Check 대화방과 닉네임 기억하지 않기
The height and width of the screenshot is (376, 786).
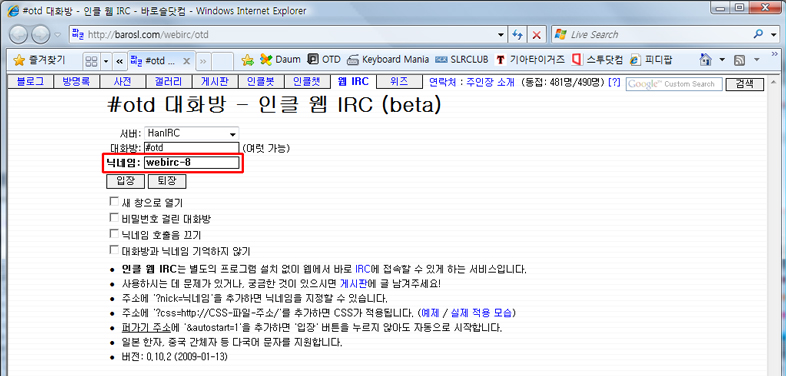(x=113, y=250)
